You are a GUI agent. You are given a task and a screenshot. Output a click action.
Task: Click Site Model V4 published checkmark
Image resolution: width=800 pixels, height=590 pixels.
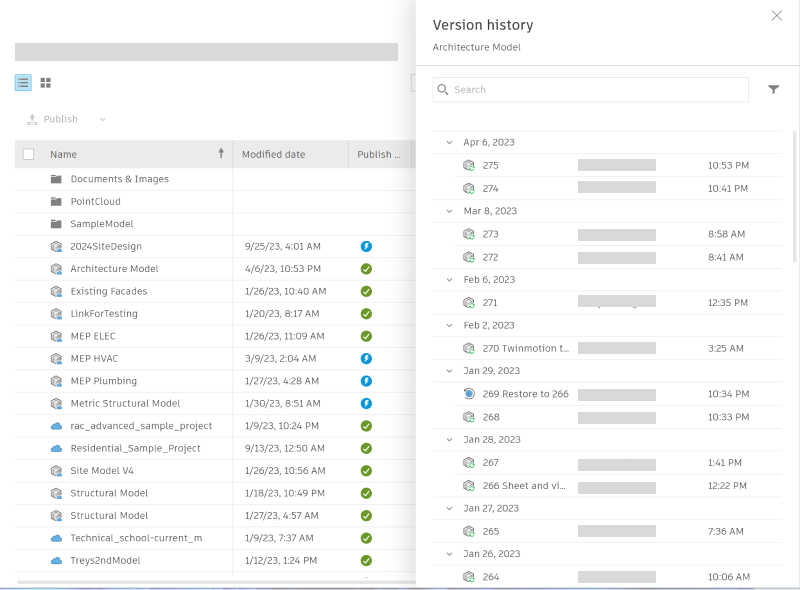click(x=366, y=471)
